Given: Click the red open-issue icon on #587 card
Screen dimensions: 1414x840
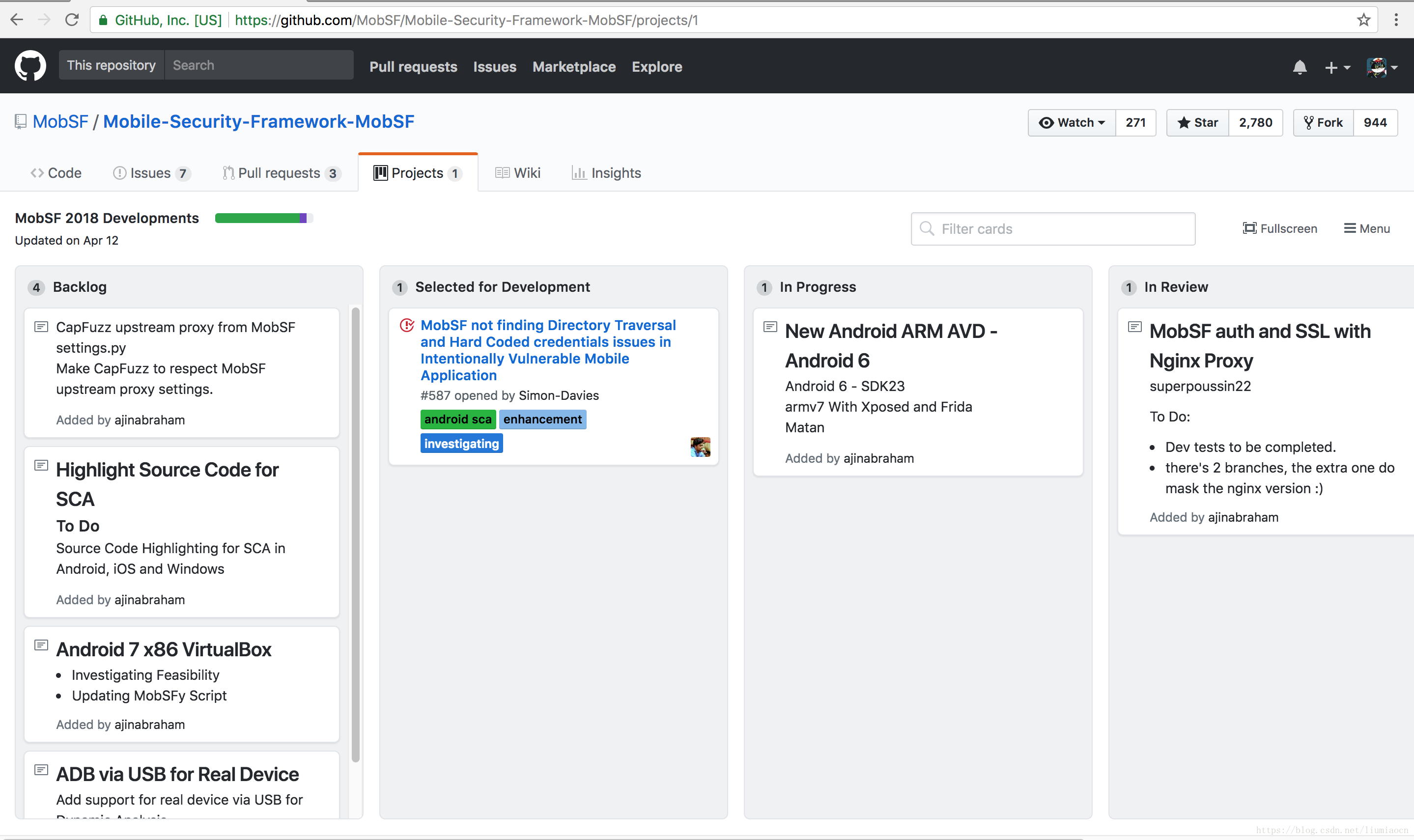Looking at the screenshot, I should point(407,325).
